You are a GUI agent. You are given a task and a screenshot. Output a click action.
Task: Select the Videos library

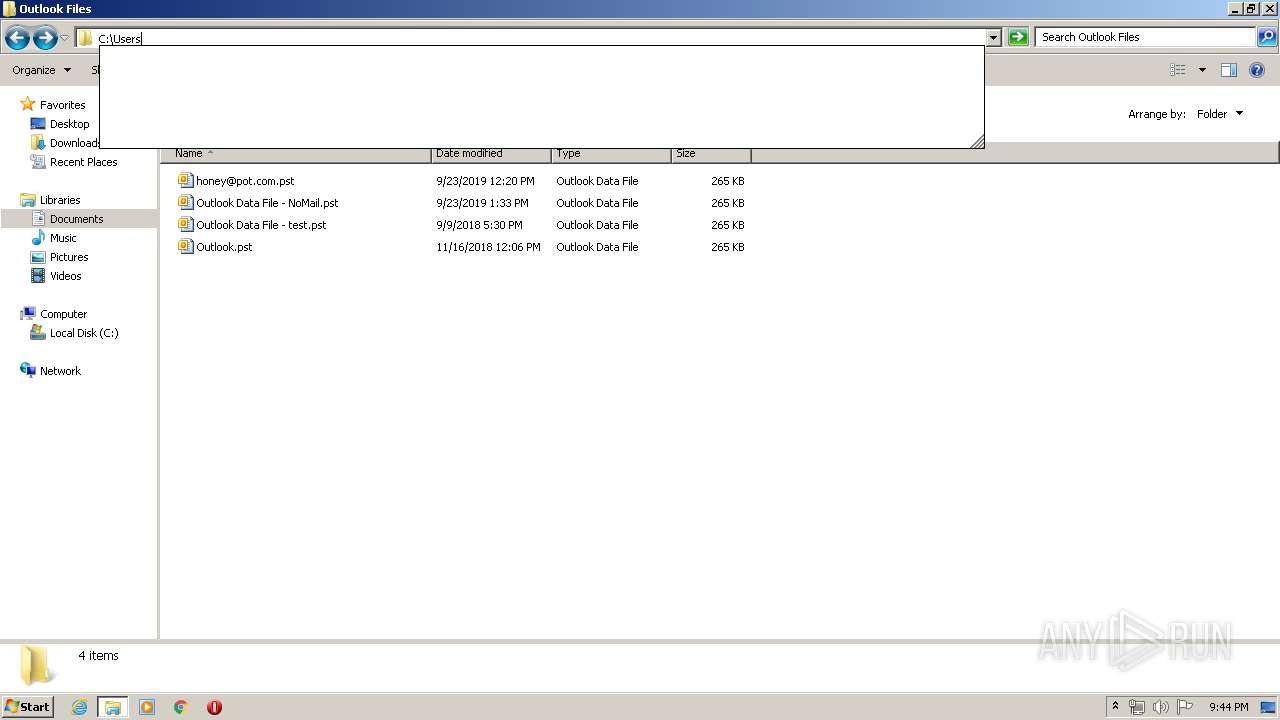tap(65, 276)
